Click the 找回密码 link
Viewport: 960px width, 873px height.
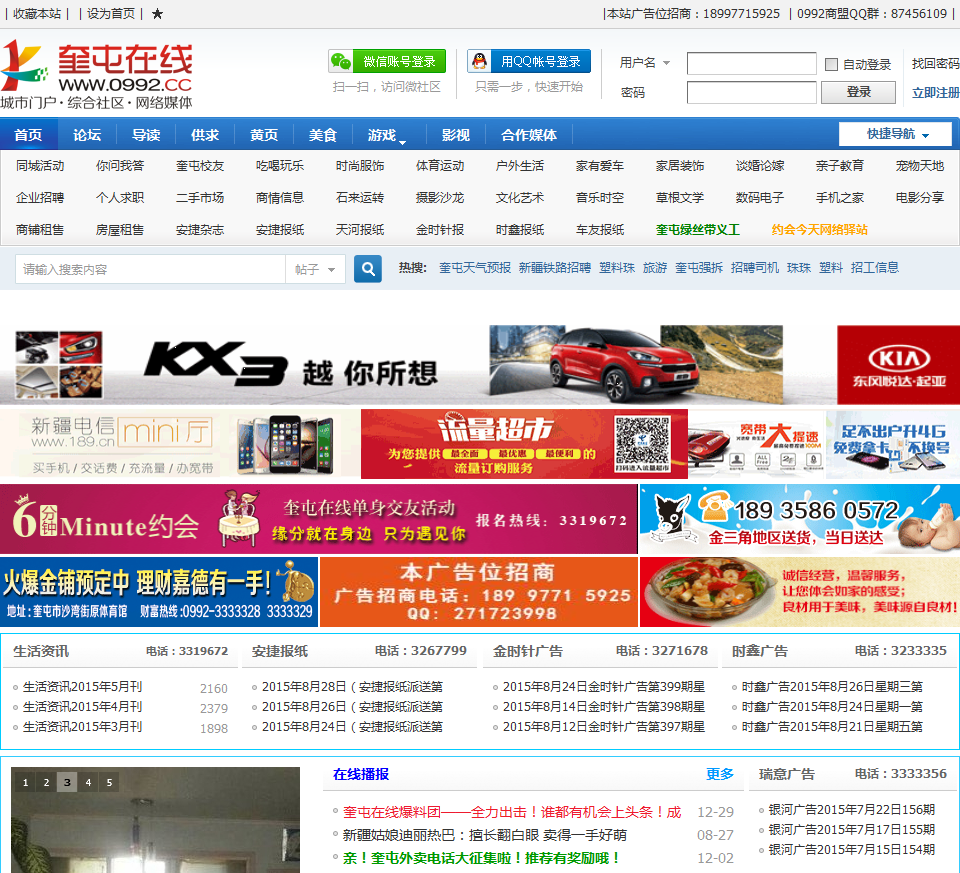click(935, 64)
